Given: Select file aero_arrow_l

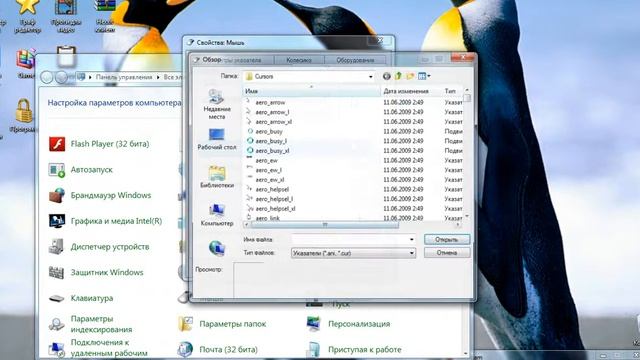Looking at the screenshot, I should [272, 112].
